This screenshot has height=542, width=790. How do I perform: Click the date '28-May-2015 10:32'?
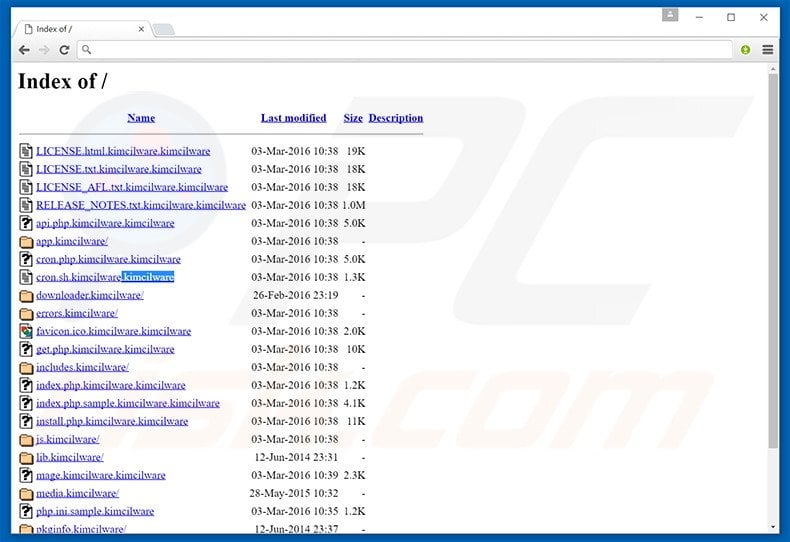click(x=294, y=493)
